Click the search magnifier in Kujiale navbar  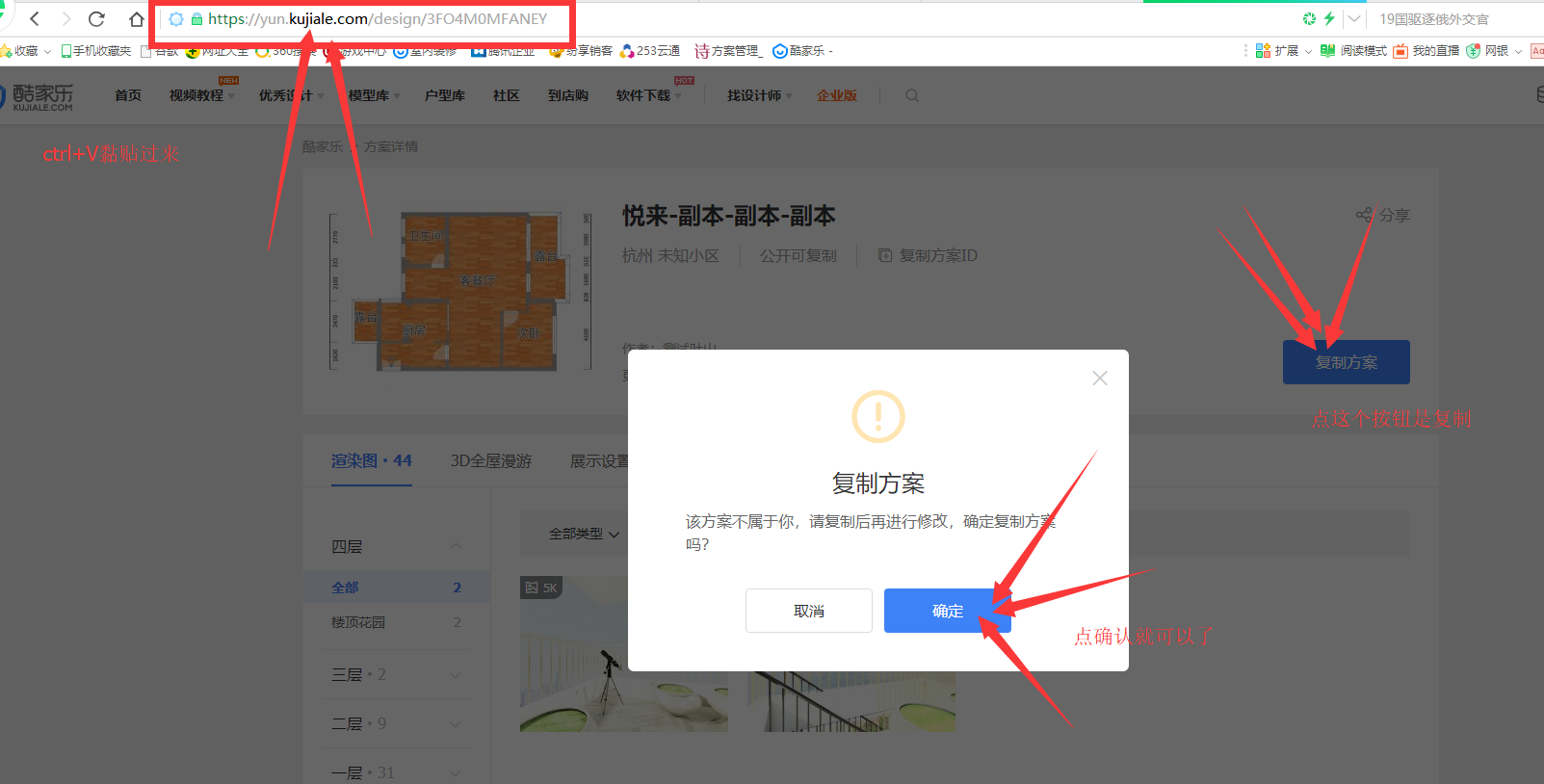(912, 95)
